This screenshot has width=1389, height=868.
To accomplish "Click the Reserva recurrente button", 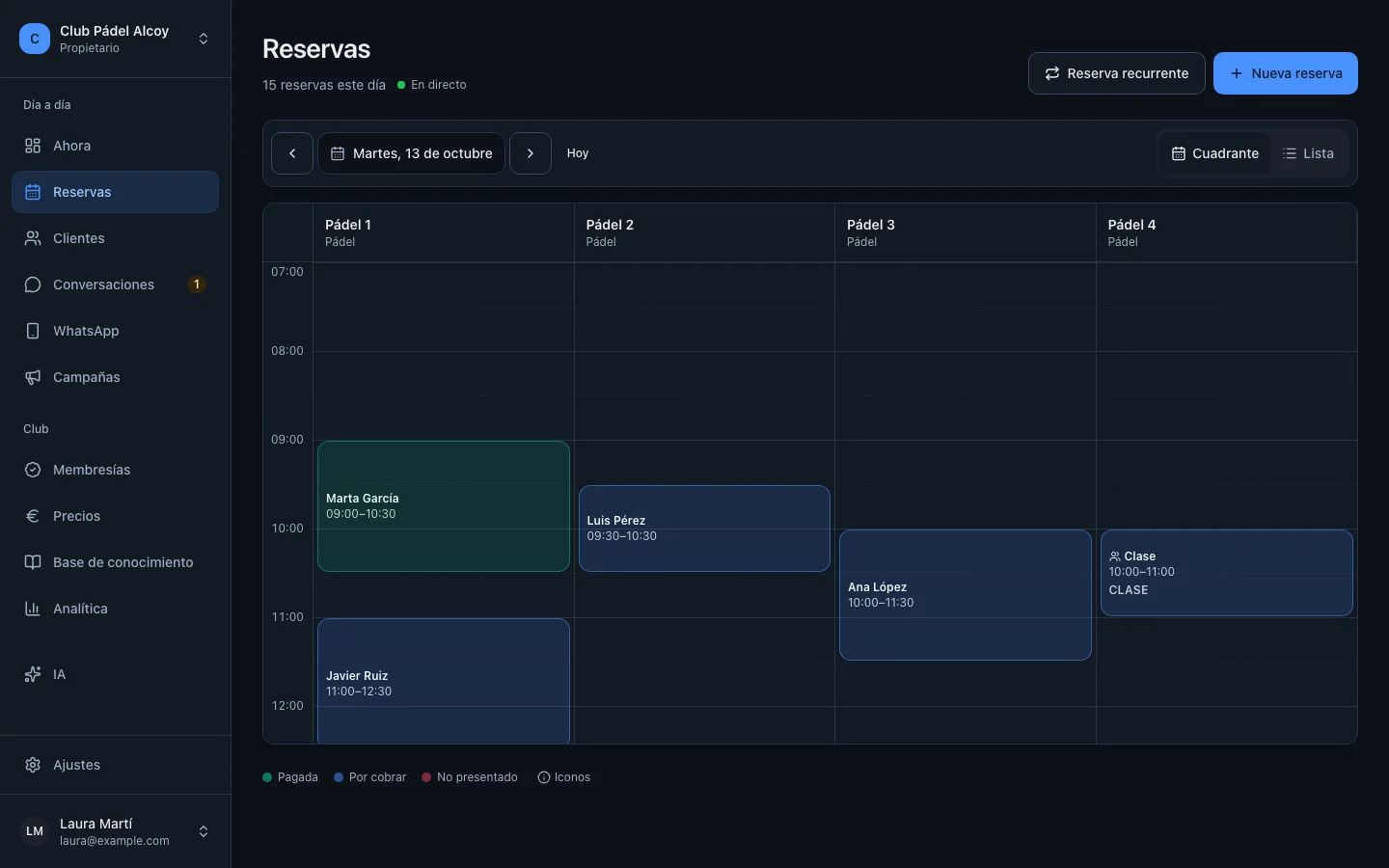I will (1117, 73).
